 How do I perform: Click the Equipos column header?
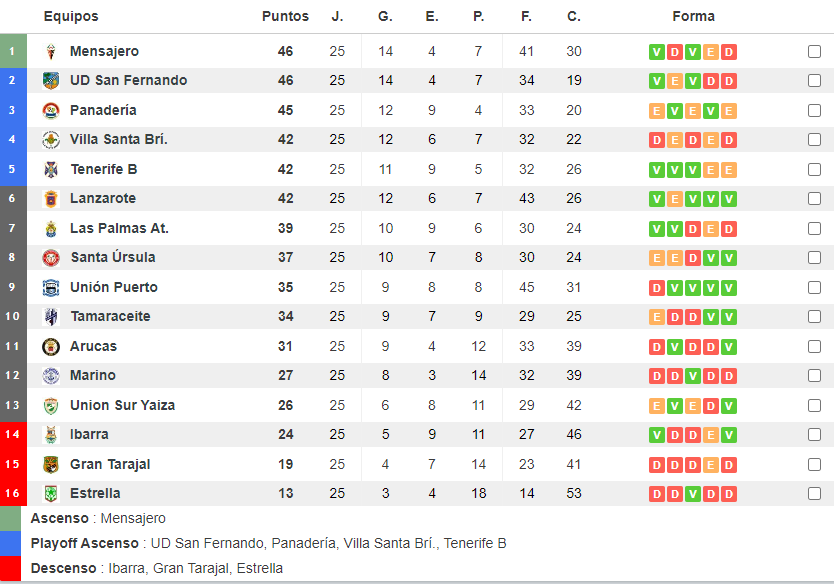[71, 16]
